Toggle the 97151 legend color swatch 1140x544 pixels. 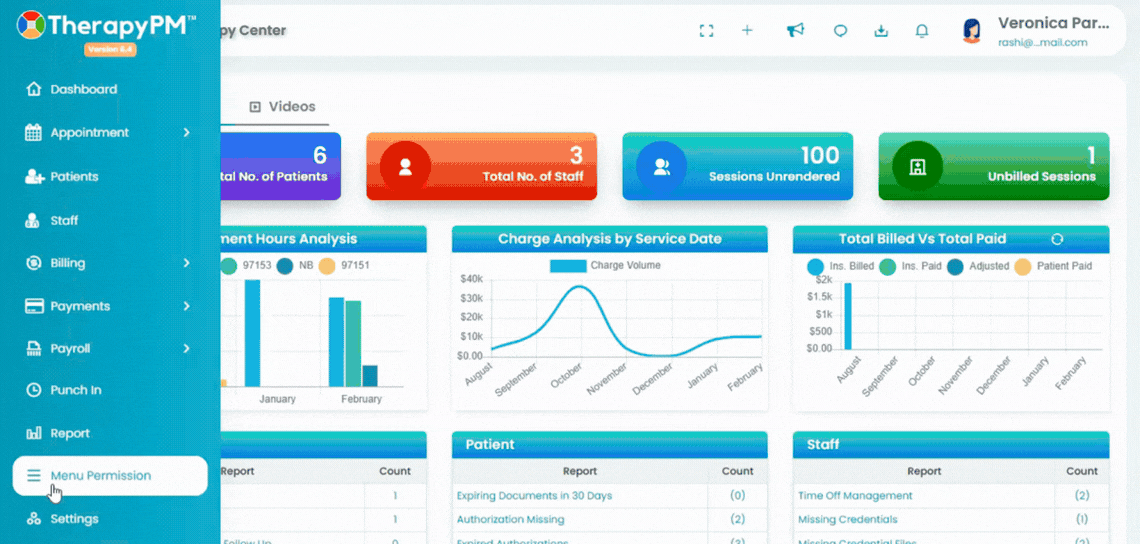[x=327, y=266]
